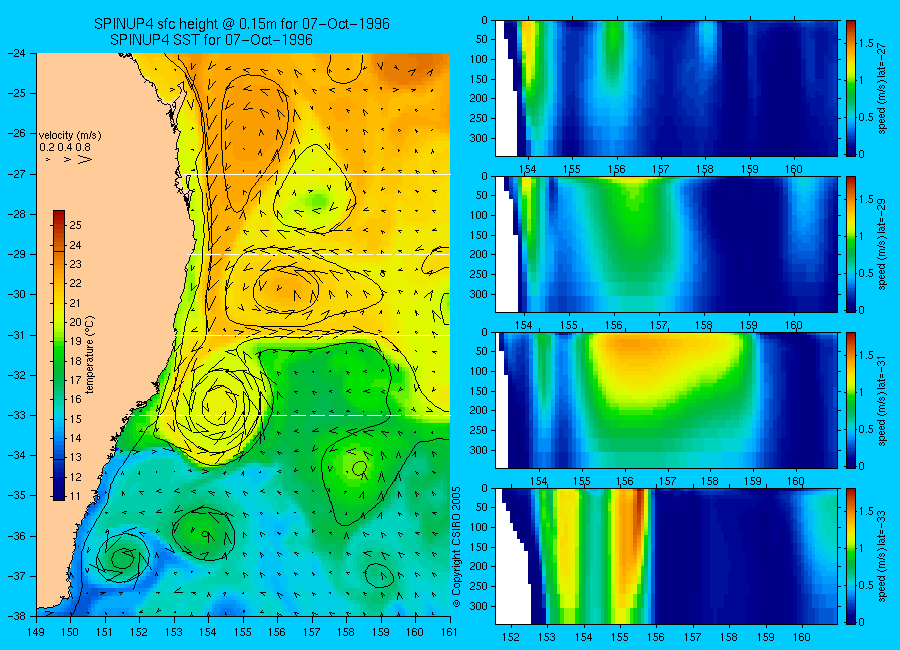
Task: Click the "0.2 0.4 0.8" velocity scale values
Action: pos(65,148)
